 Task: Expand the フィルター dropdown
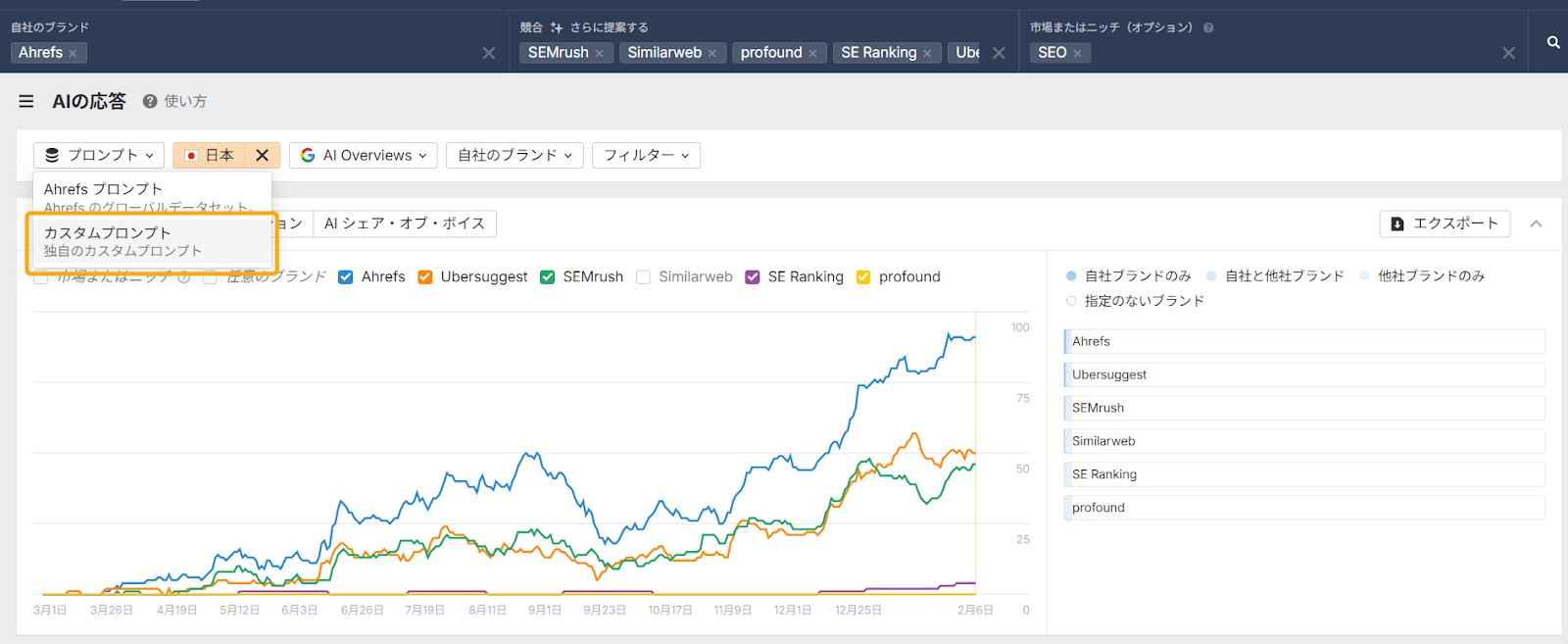click(646, 155)
